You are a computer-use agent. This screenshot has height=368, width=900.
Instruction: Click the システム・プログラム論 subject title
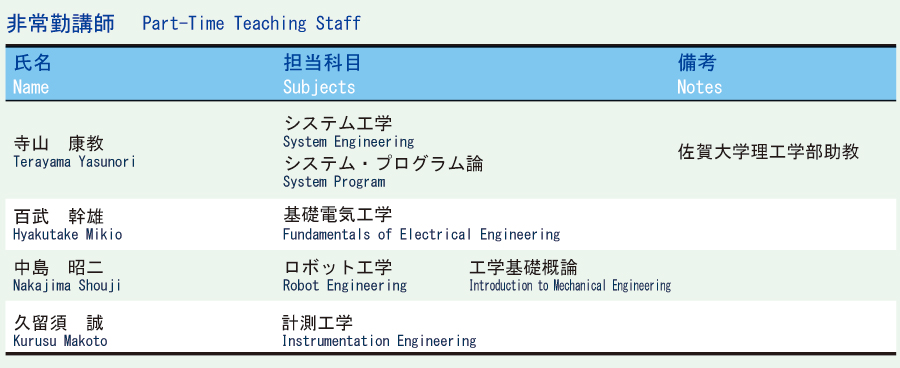click(383, 164)
